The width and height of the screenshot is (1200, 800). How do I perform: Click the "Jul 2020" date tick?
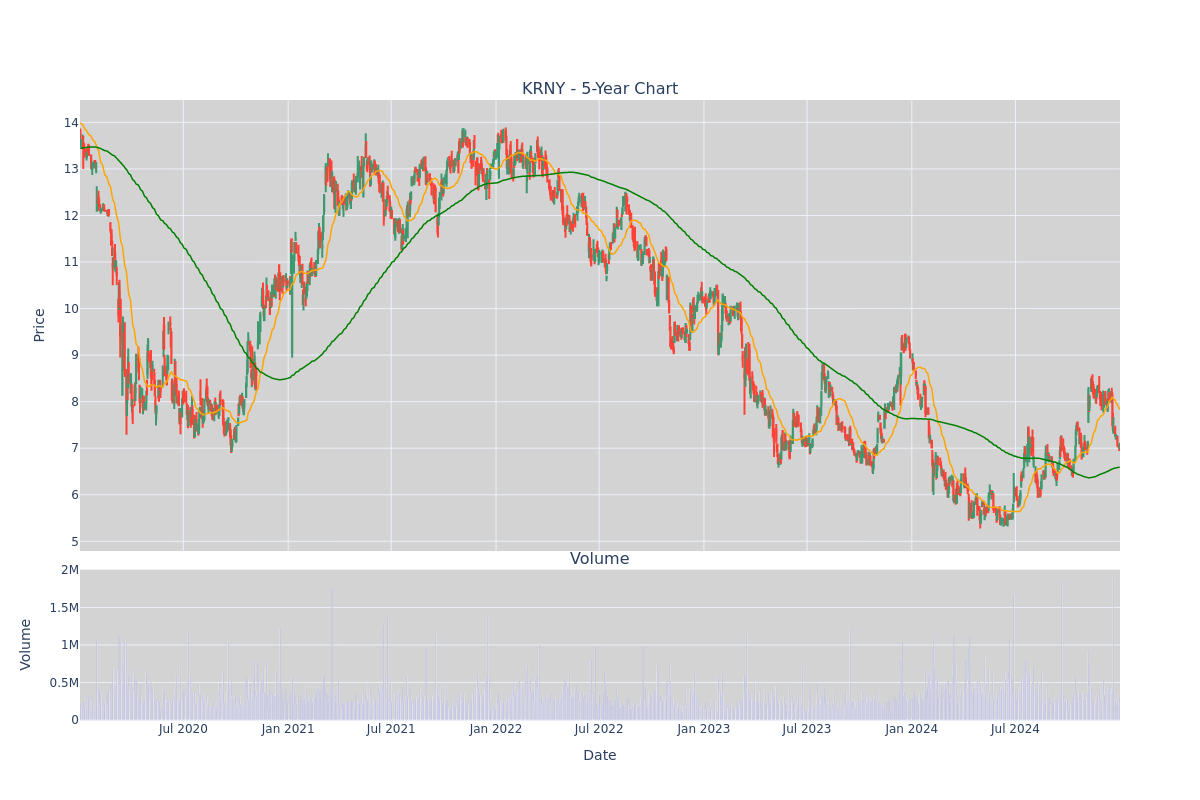pyautogui.click(x=183, y=729)
